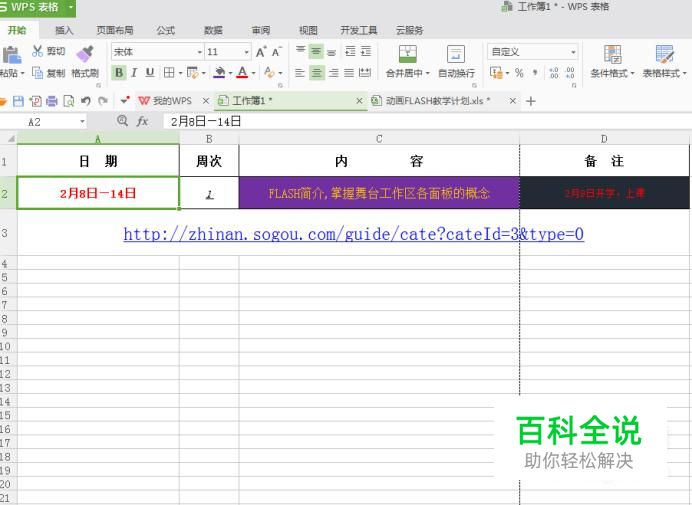Open the font size 11 dropdown

point(246,52)
